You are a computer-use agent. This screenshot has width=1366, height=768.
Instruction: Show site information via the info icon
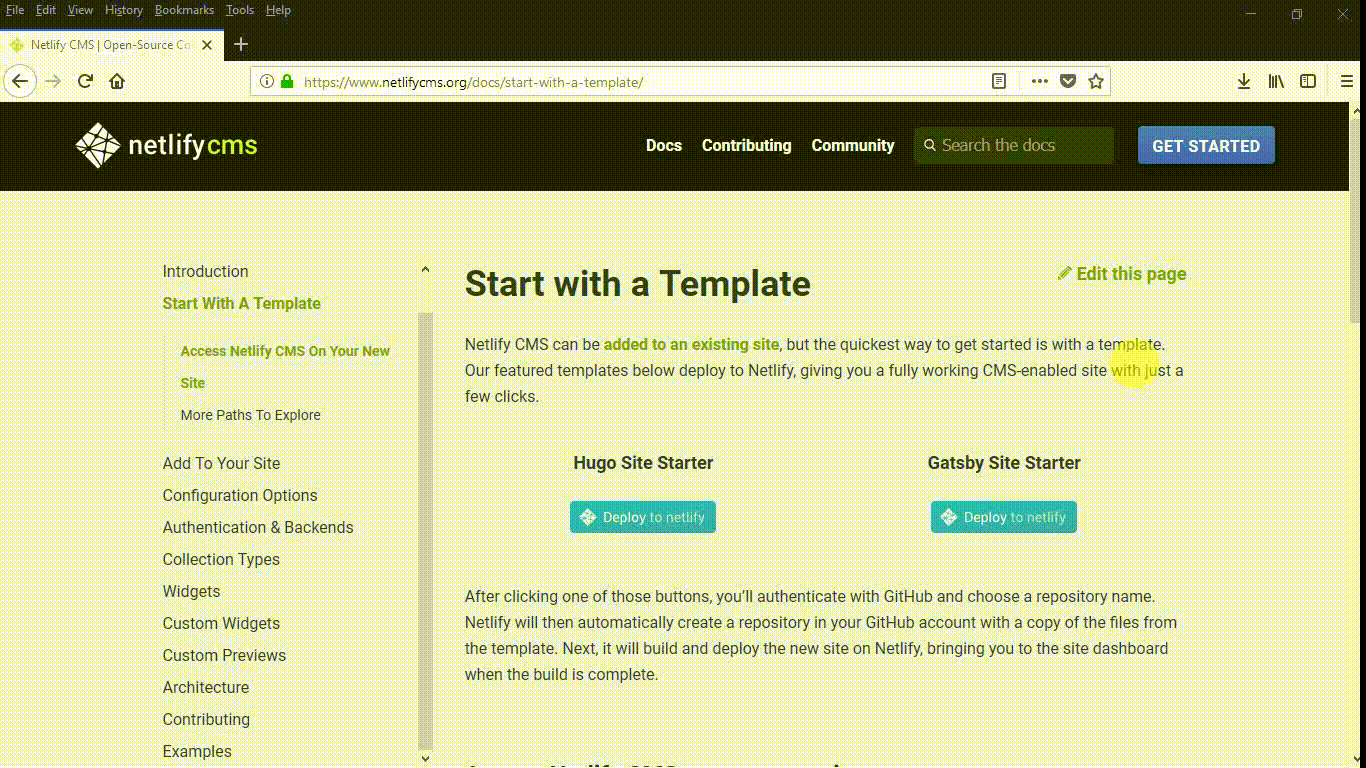267,81
